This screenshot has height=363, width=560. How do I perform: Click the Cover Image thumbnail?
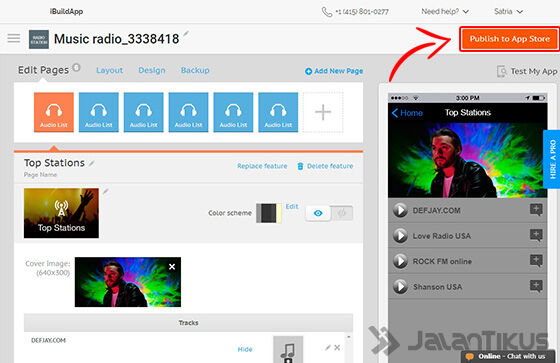click(128, 282)
